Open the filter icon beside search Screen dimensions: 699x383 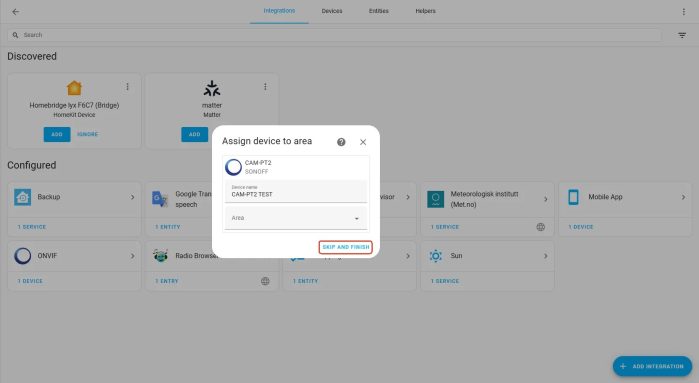[x=682, y=35]
